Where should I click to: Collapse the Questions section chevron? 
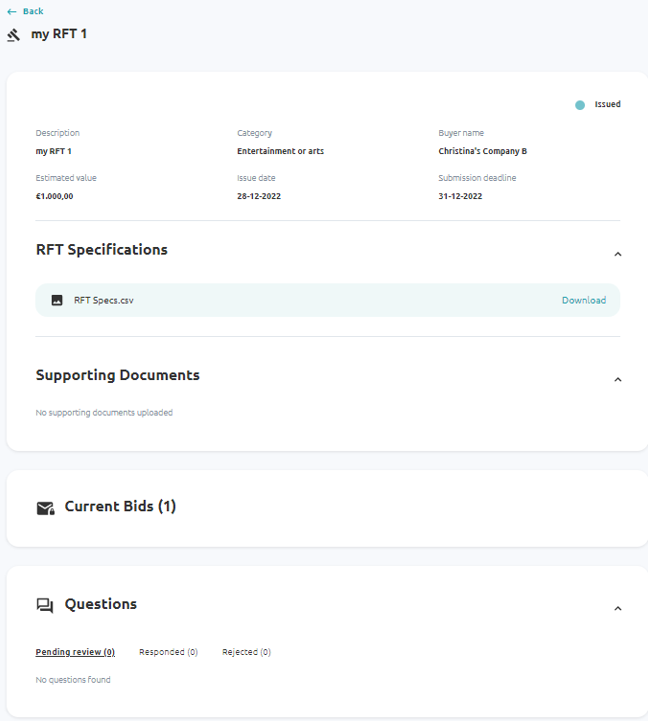point(617,608)
